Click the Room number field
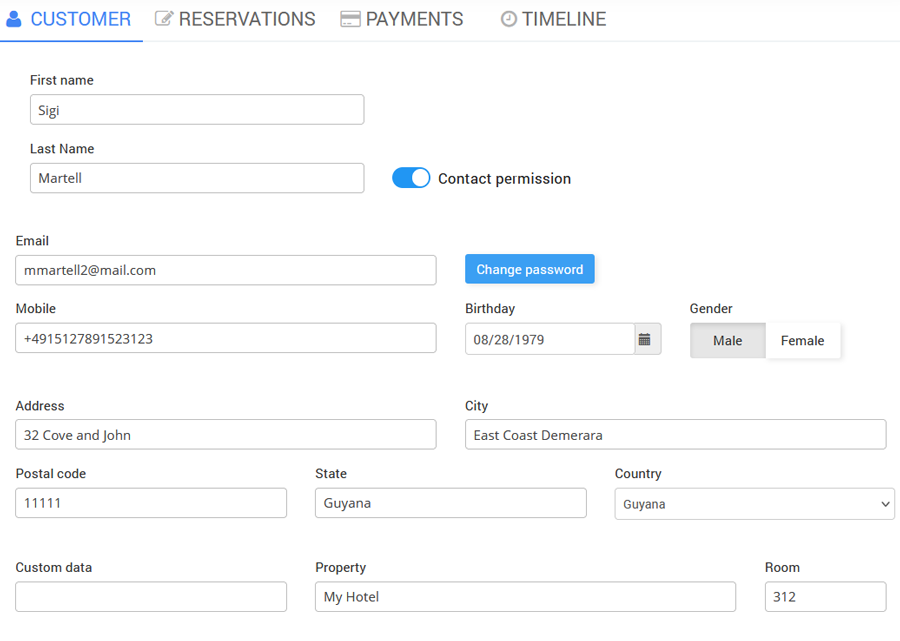 click(825, 597)
